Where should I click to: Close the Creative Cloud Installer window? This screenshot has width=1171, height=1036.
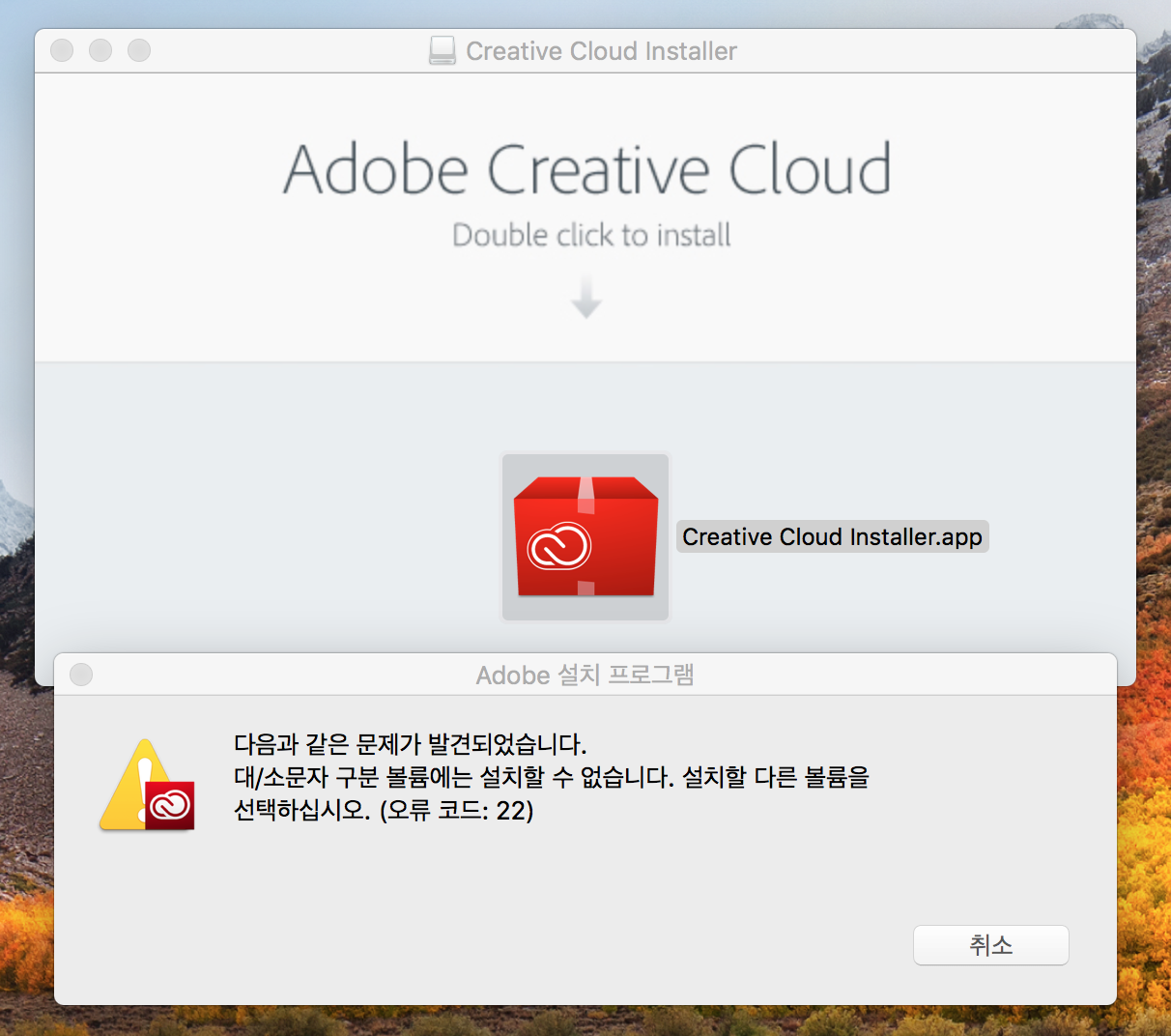[62, 50]
